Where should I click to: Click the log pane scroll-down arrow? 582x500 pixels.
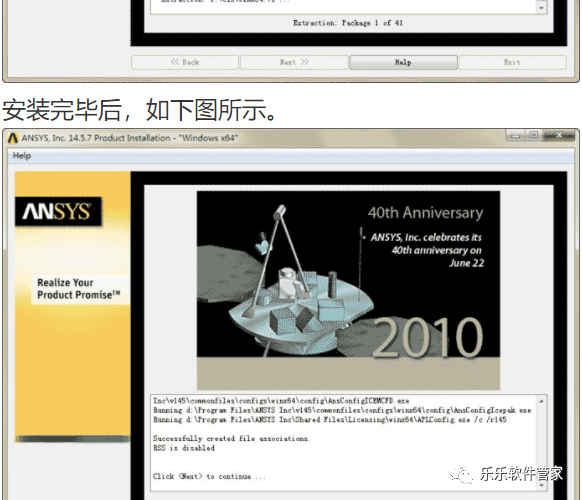541,485
